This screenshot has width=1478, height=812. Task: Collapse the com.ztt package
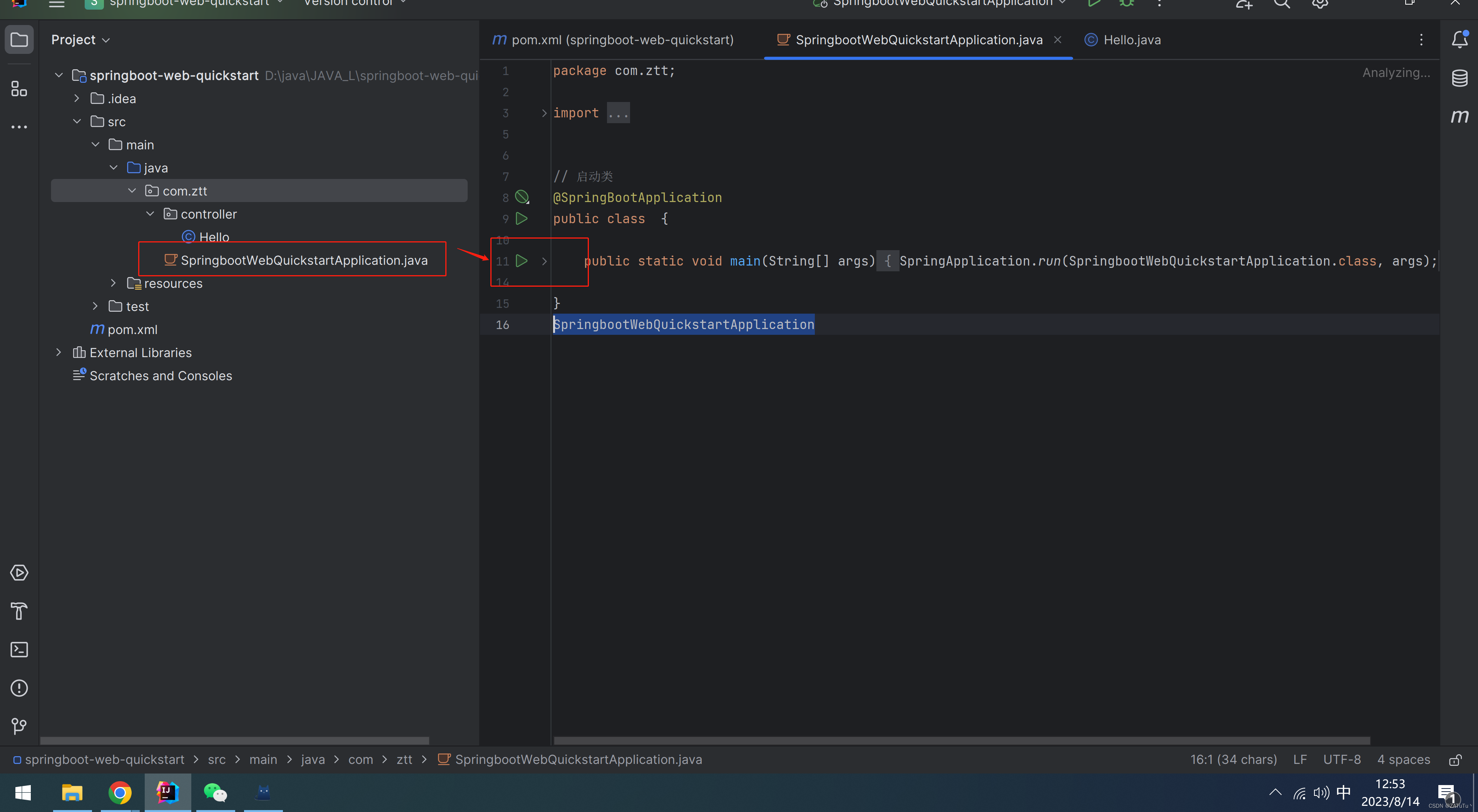click(132, 190)
